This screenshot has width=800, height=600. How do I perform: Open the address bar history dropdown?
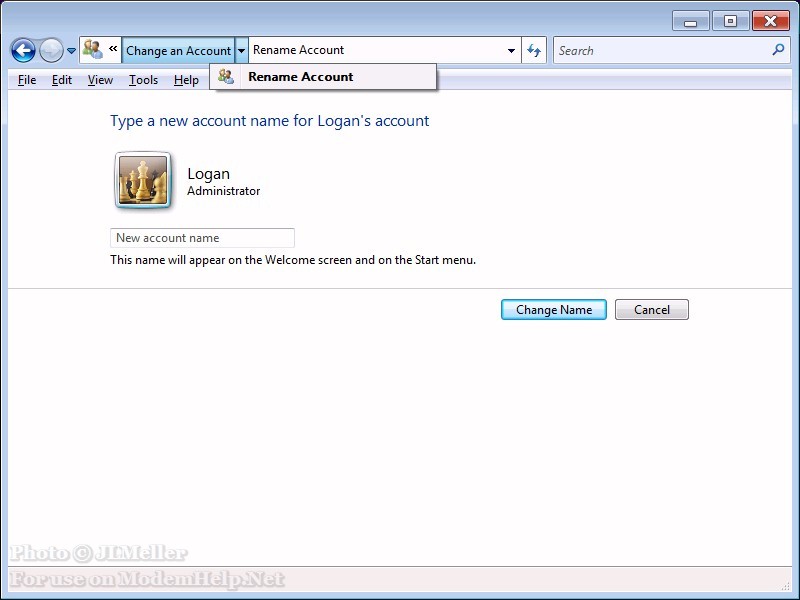coord(511,51)
